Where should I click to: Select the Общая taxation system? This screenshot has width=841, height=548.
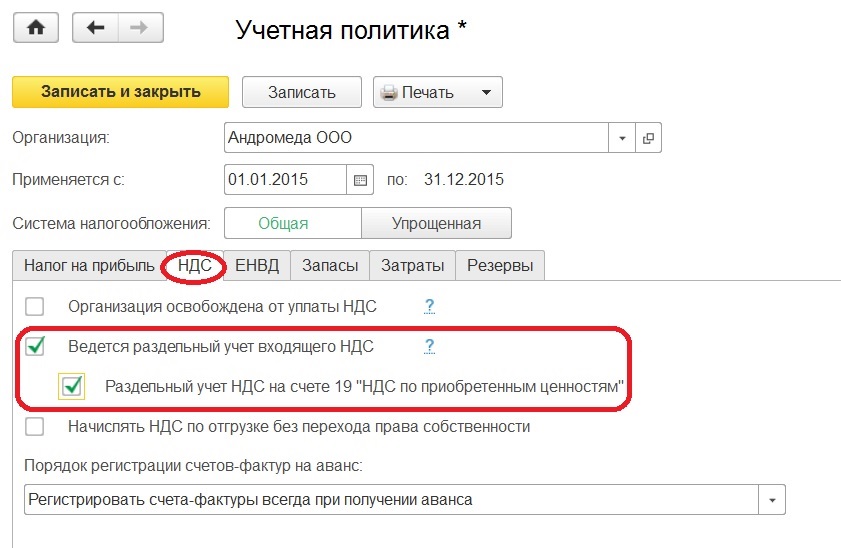tap(293, 223)
